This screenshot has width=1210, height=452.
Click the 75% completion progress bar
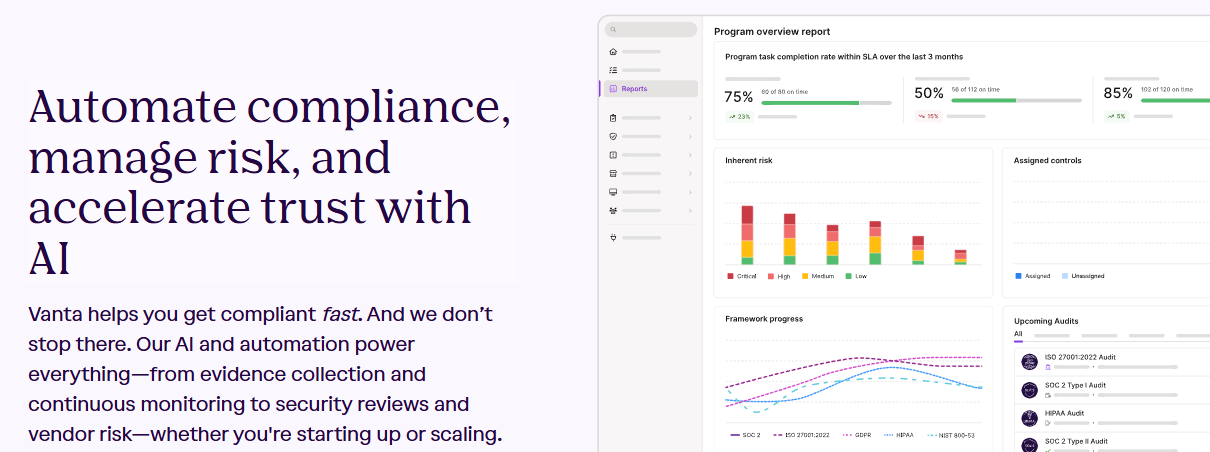pos(825,102)
